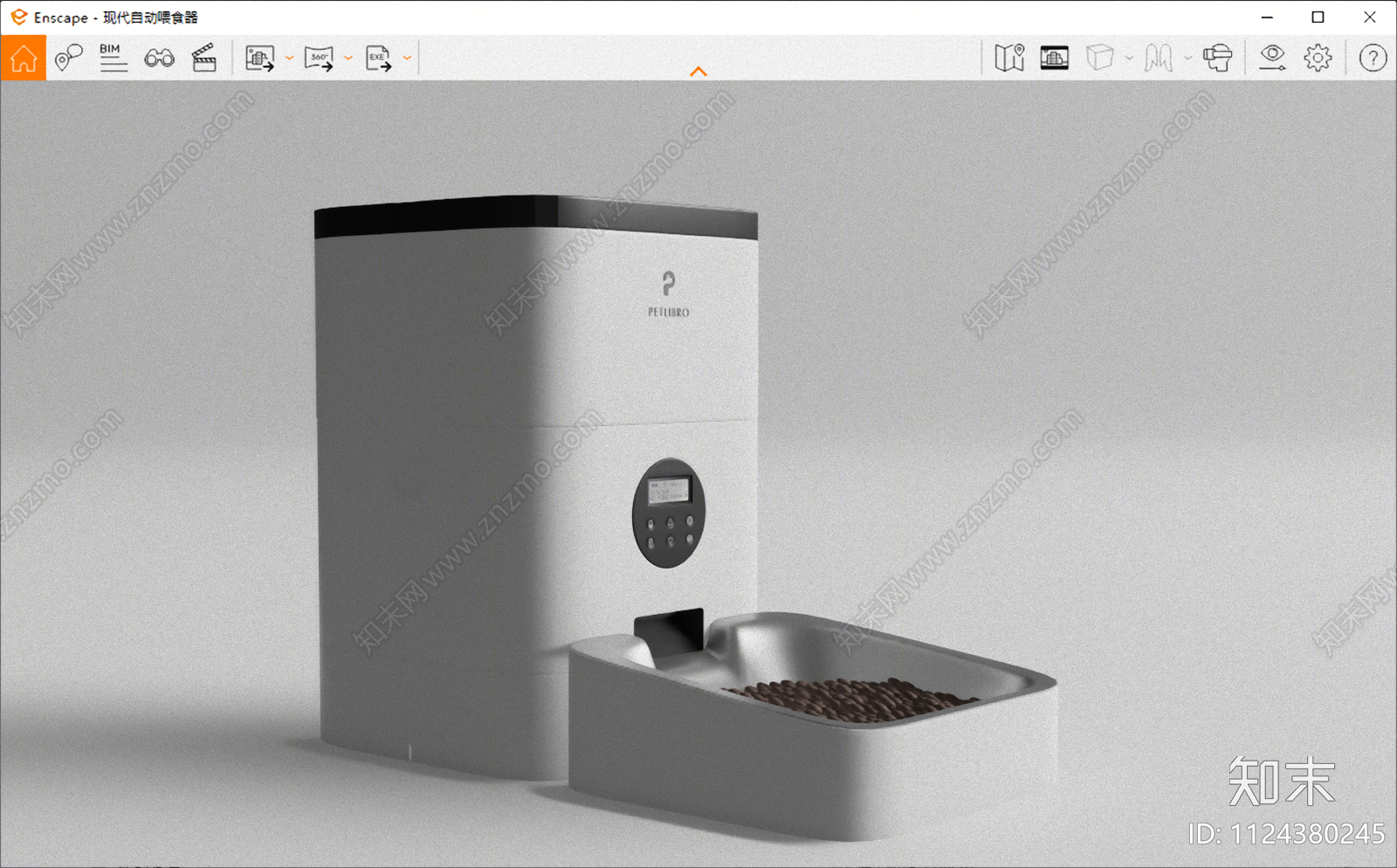Click the Screenshot export icon
This screenshot has width=1397, height=868.
(260, 59)
